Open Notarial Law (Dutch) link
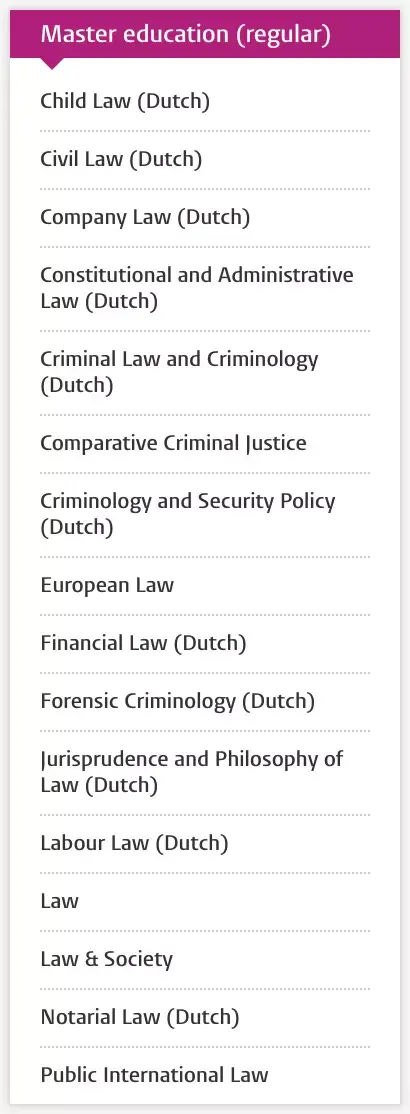 coord(140,1017)
